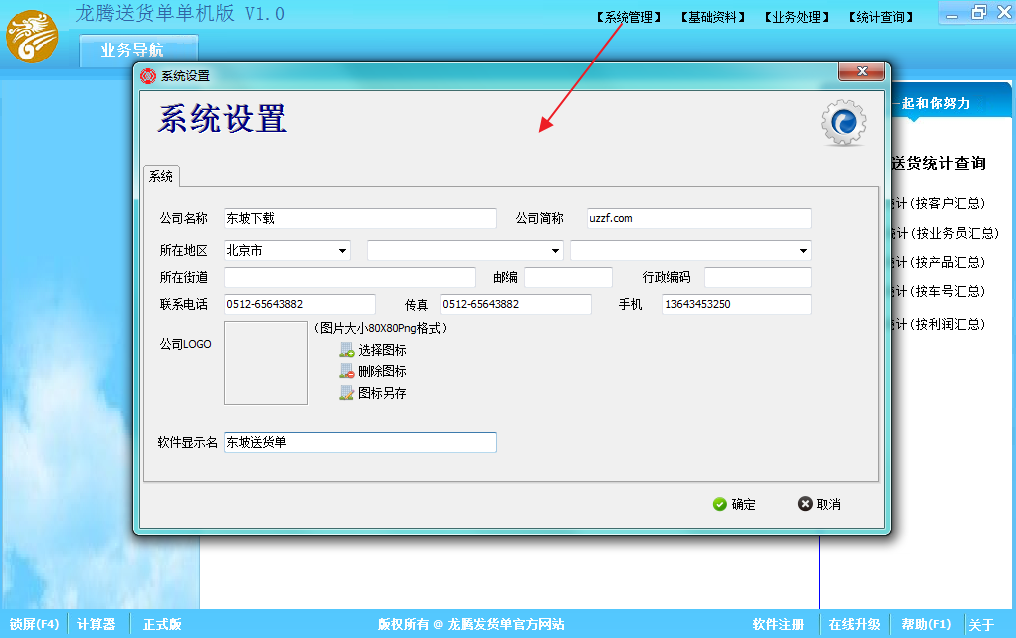Click the 公司简称 field containing uzzf.com
This screenshot has width=1016, height=638.
click(699, 218)
